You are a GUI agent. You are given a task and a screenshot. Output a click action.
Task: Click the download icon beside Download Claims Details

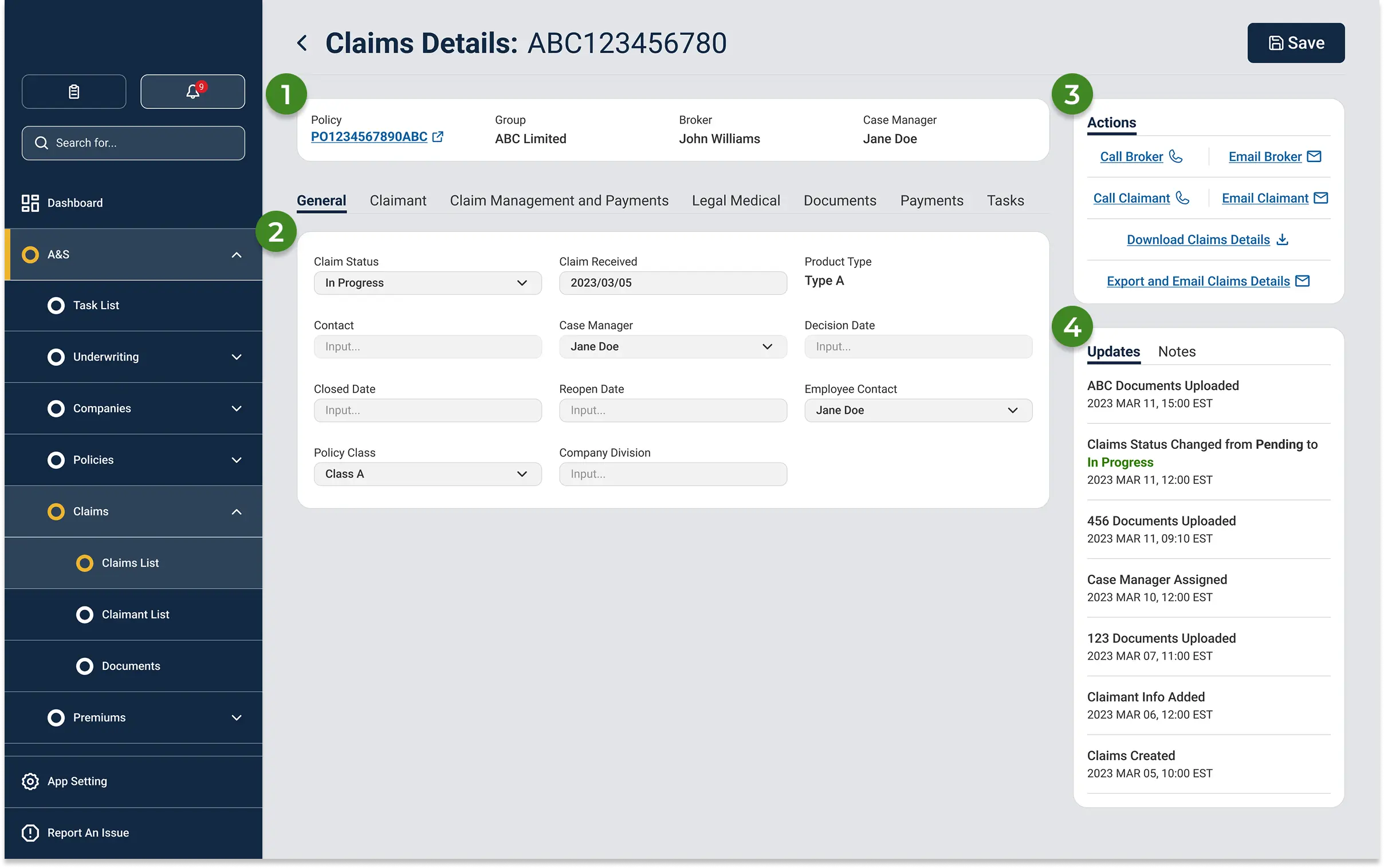click(1283, 239)
